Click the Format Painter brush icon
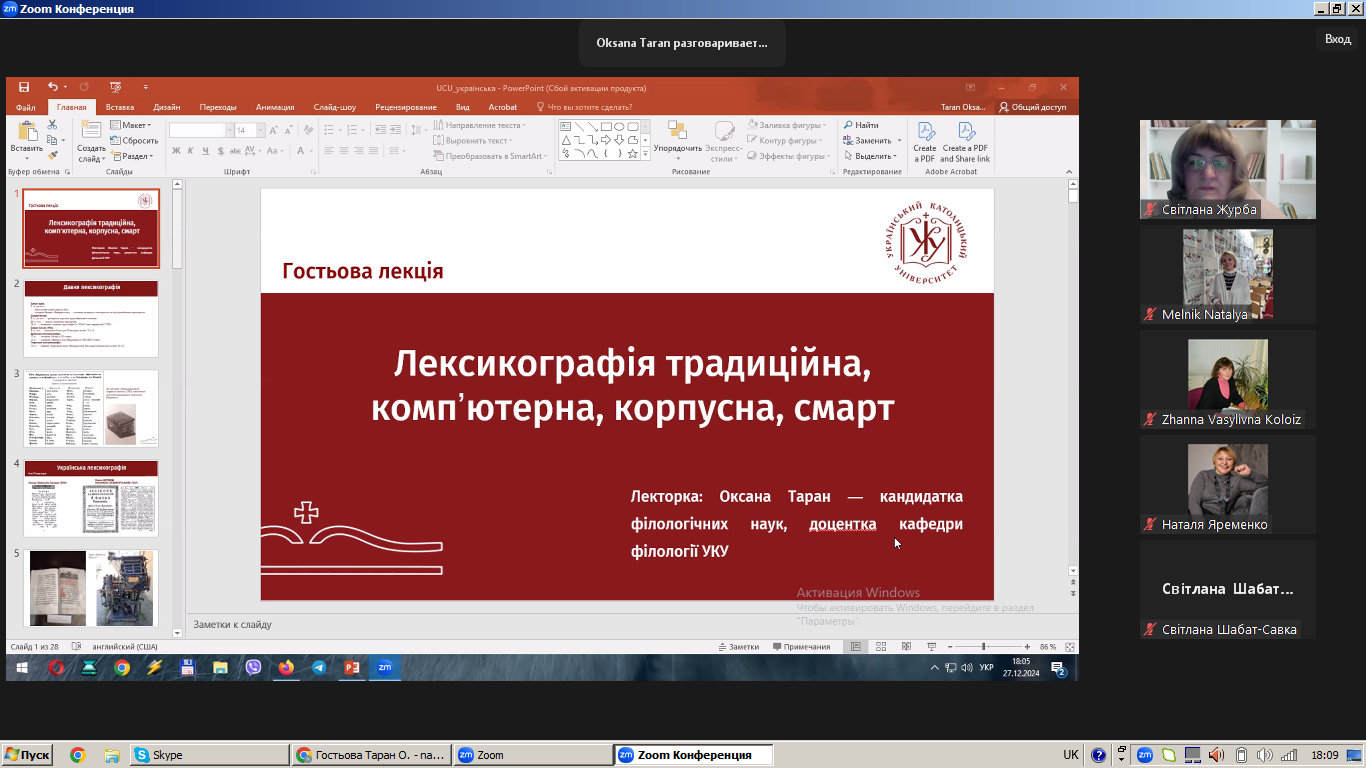The width and height of the screenshot is (1366, 768). (53, 155)
